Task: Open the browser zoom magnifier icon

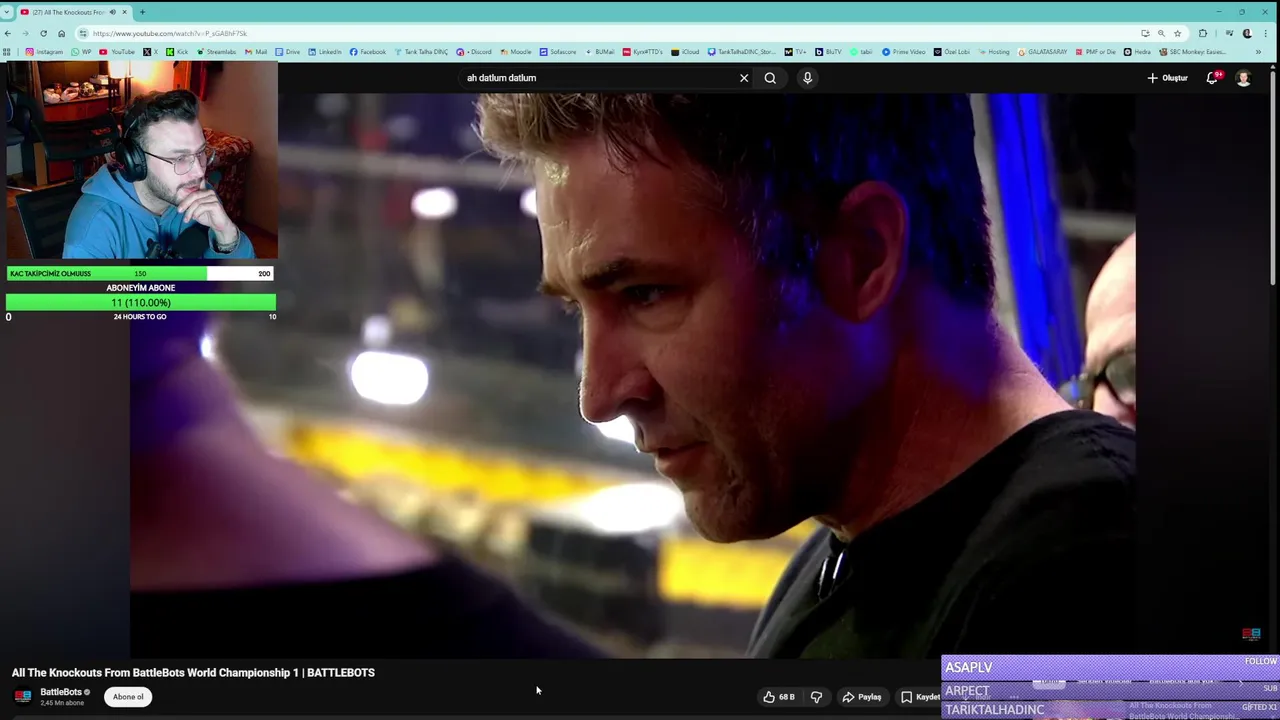Action: pyautogui.click(x=1161, y=33)
